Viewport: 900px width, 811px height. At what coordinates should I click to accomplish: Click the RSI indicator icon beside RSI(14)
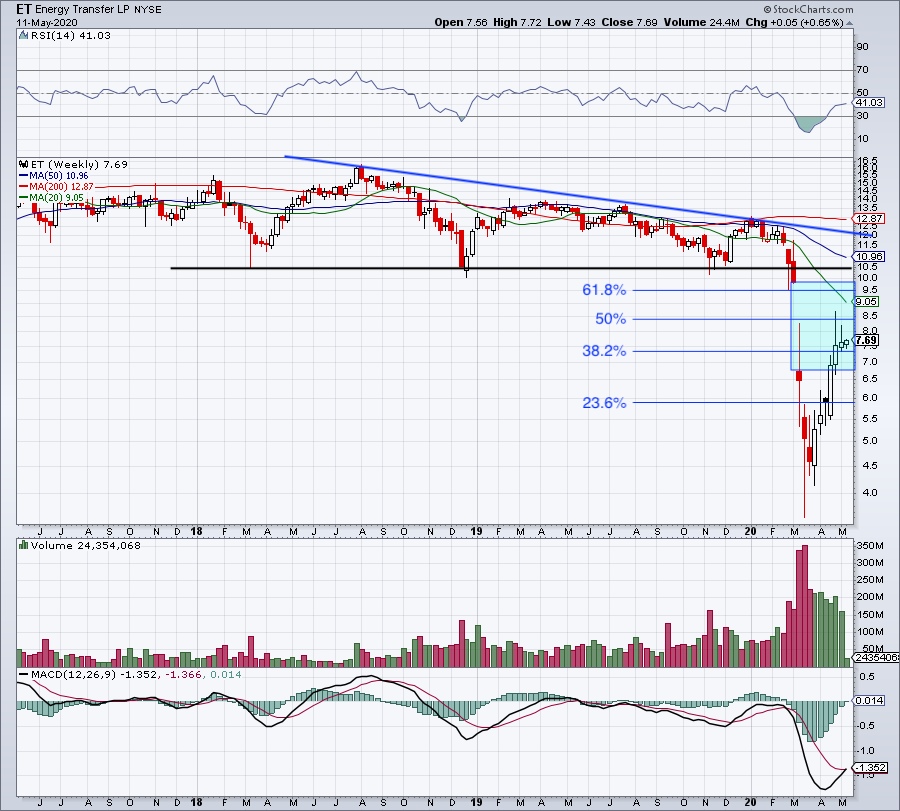(x=23, y=36)
